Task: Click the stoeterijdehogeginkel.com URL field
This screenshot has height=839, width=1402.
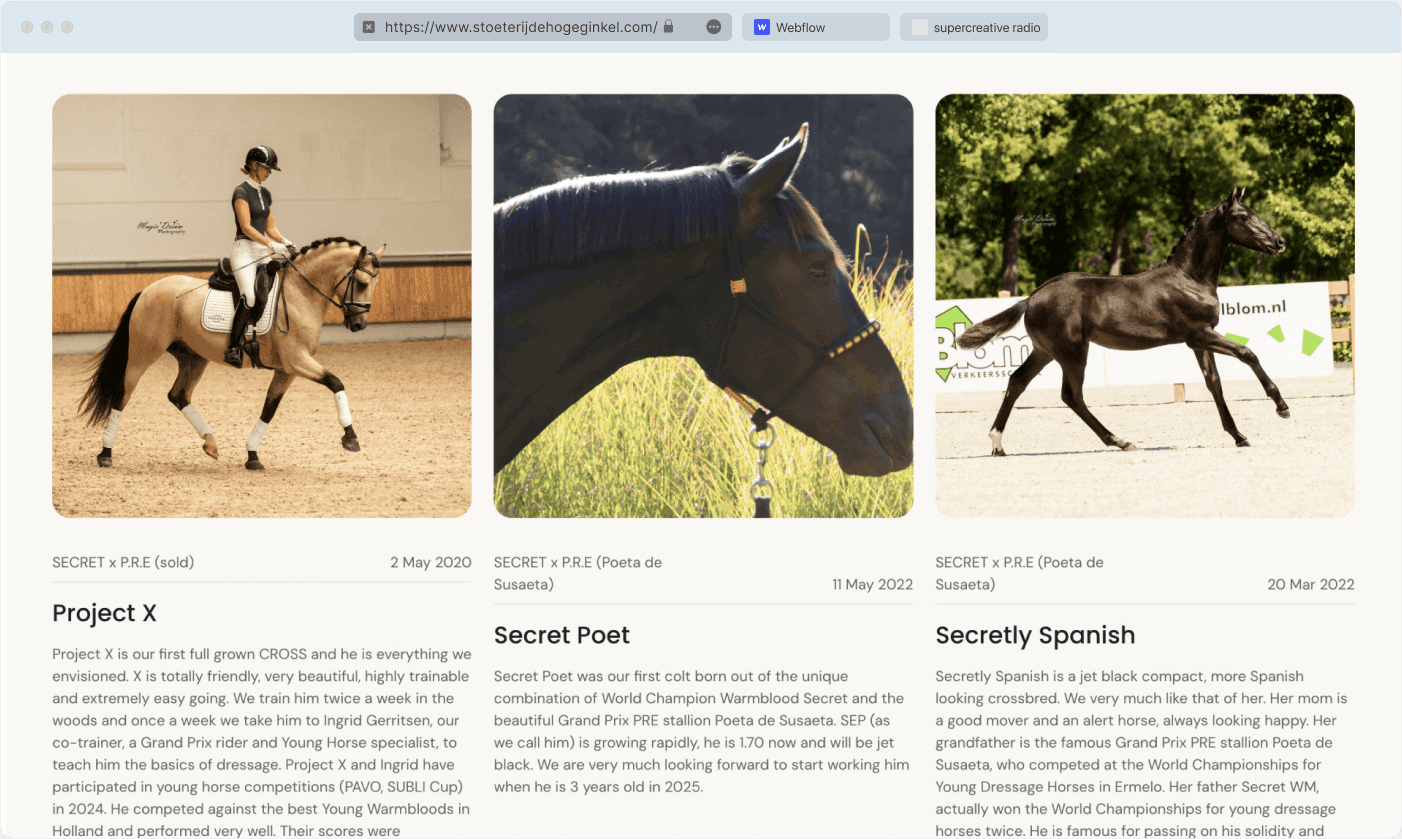Action: click(x=521, y=27)
